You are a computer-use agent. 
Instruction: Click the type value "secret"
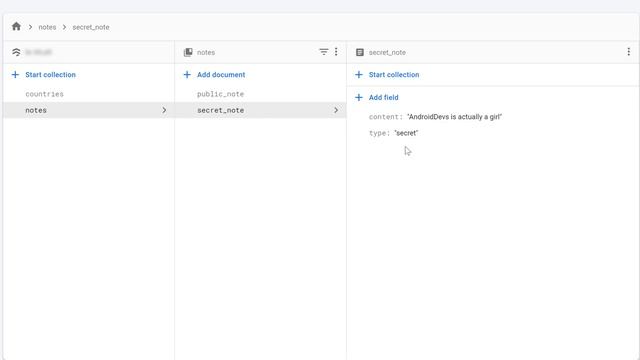(406, 133)
